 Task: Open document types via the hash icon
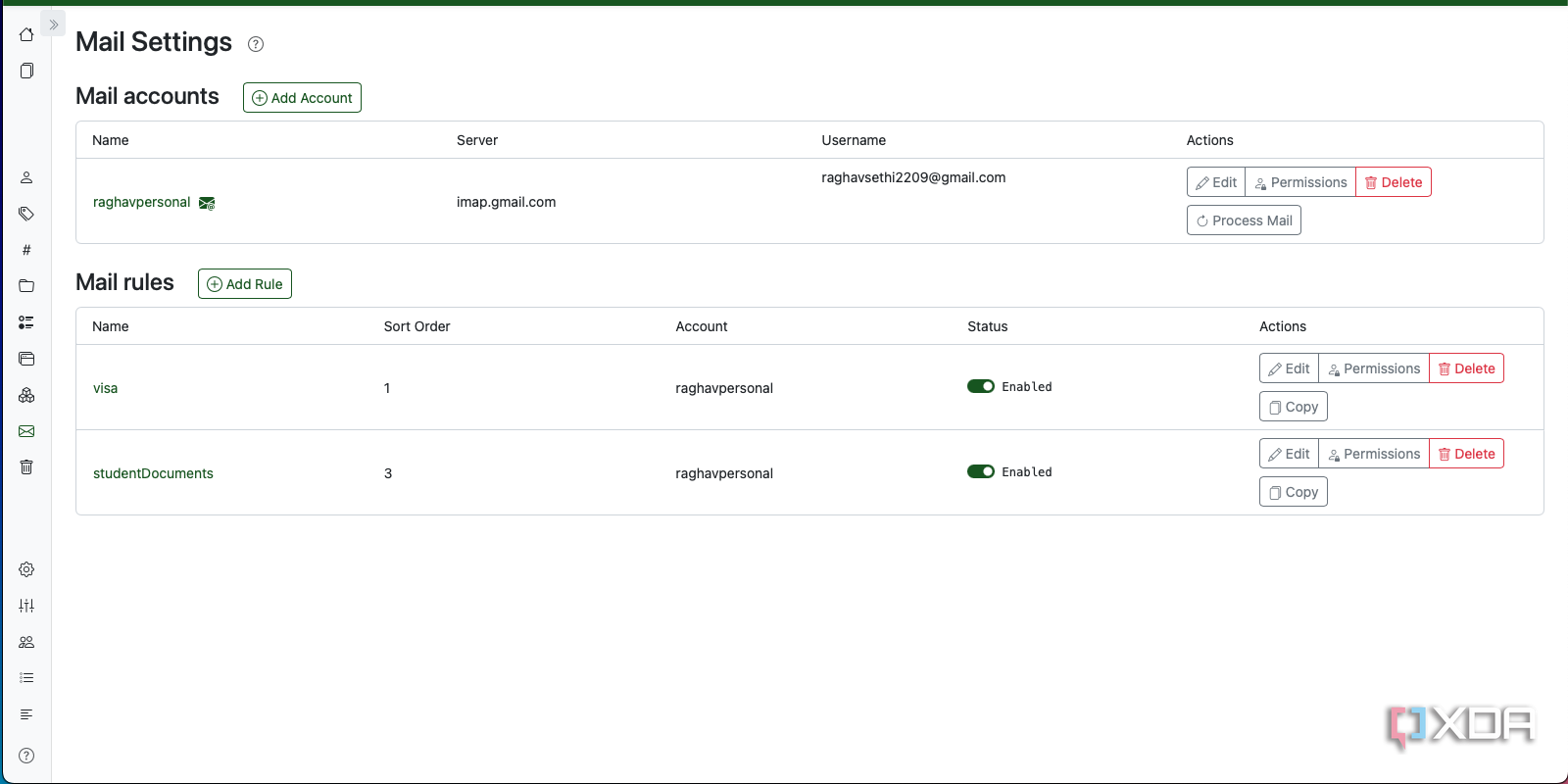pyautogui.click(x=26, y=250)
